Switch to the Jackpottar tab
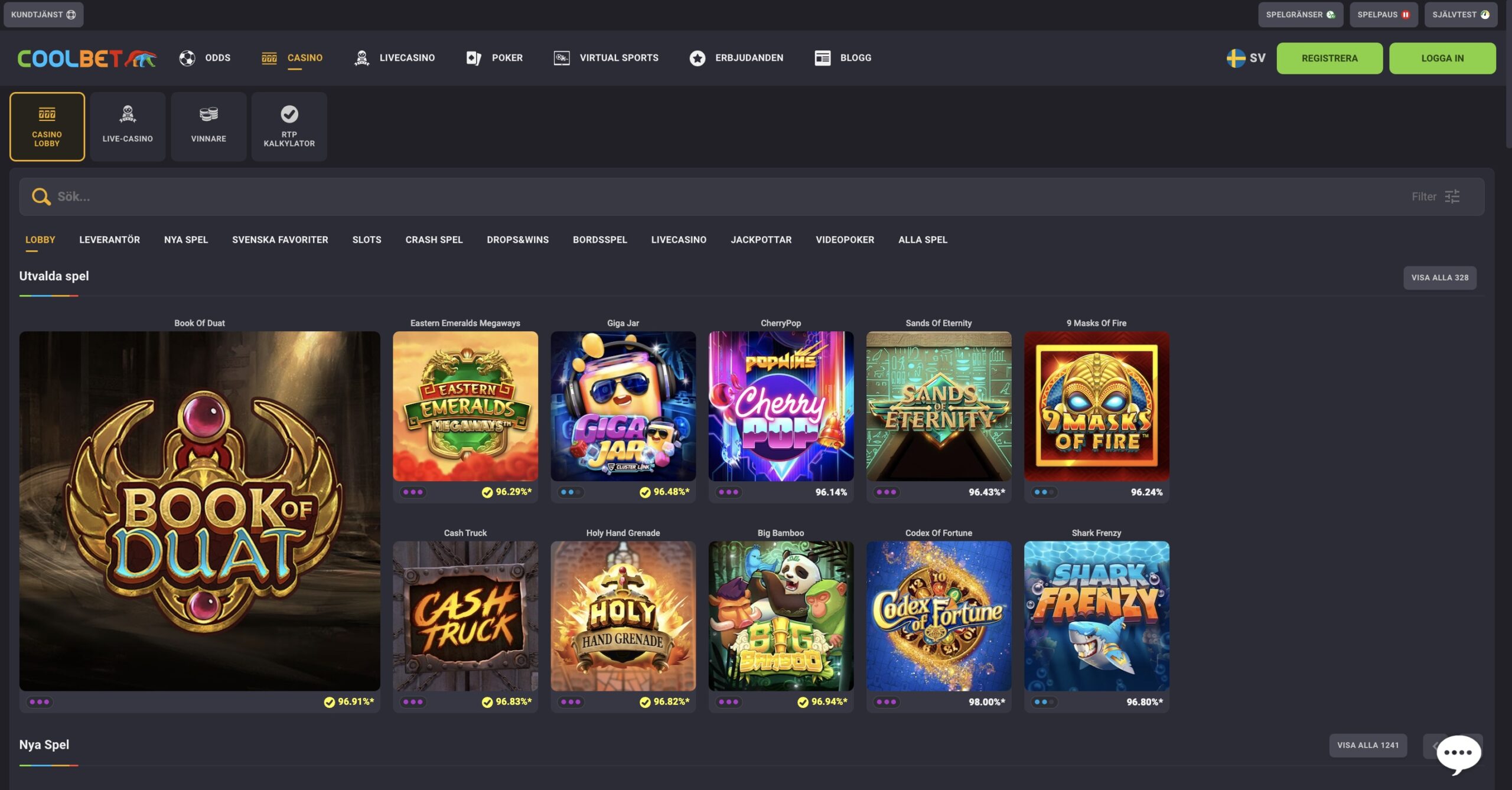 [x=761, y=240]
